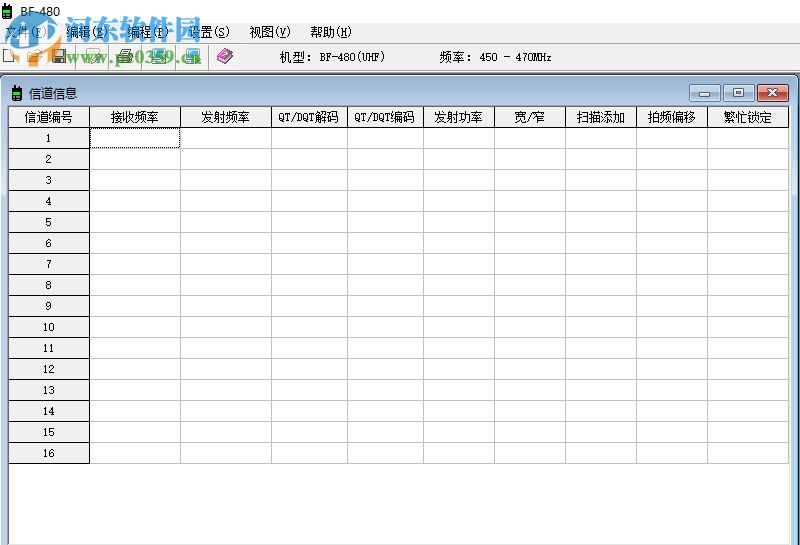Select channel row header 16

[49, 453]
